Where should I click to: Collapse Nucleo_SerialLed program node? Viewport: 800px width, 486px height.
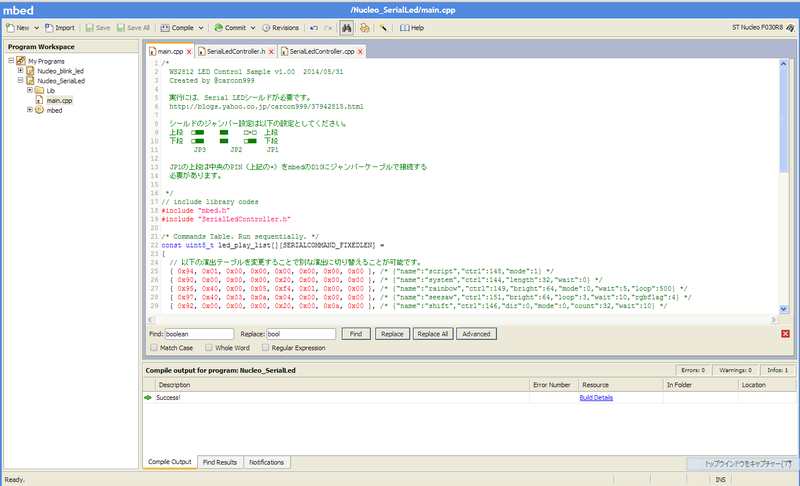point(20,80)
